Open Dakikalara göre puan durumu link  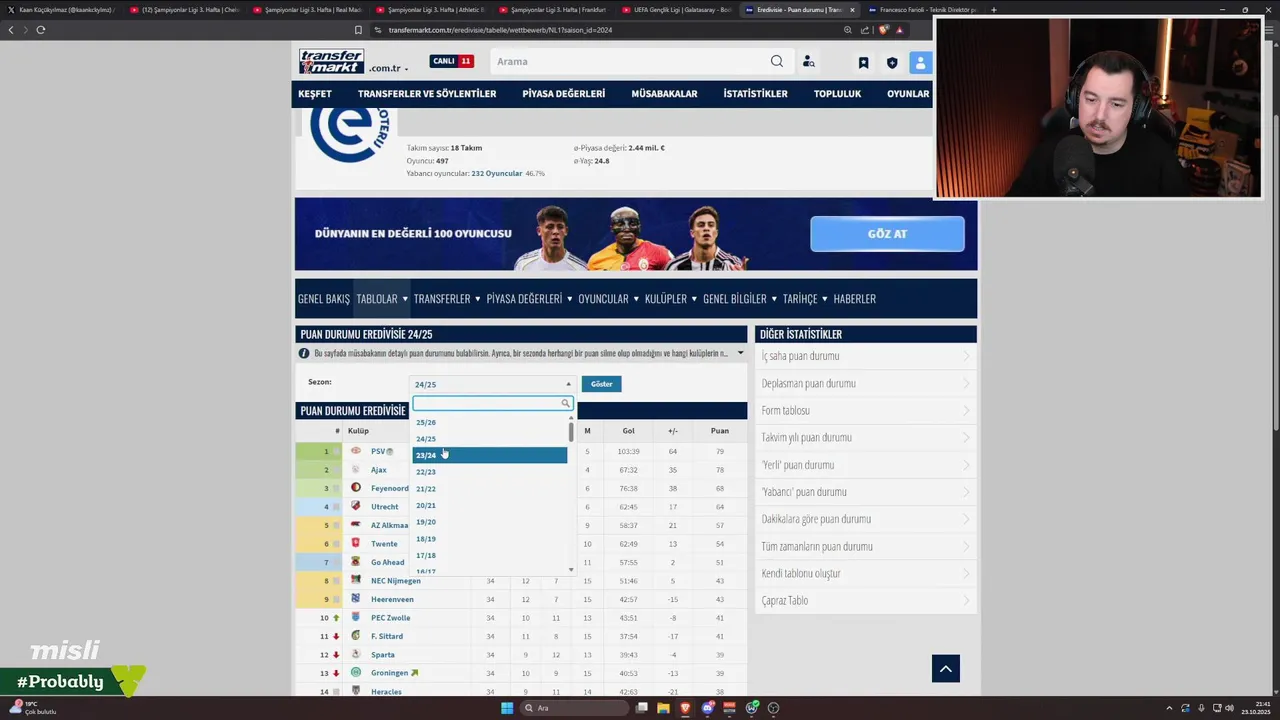click(816, 519)
